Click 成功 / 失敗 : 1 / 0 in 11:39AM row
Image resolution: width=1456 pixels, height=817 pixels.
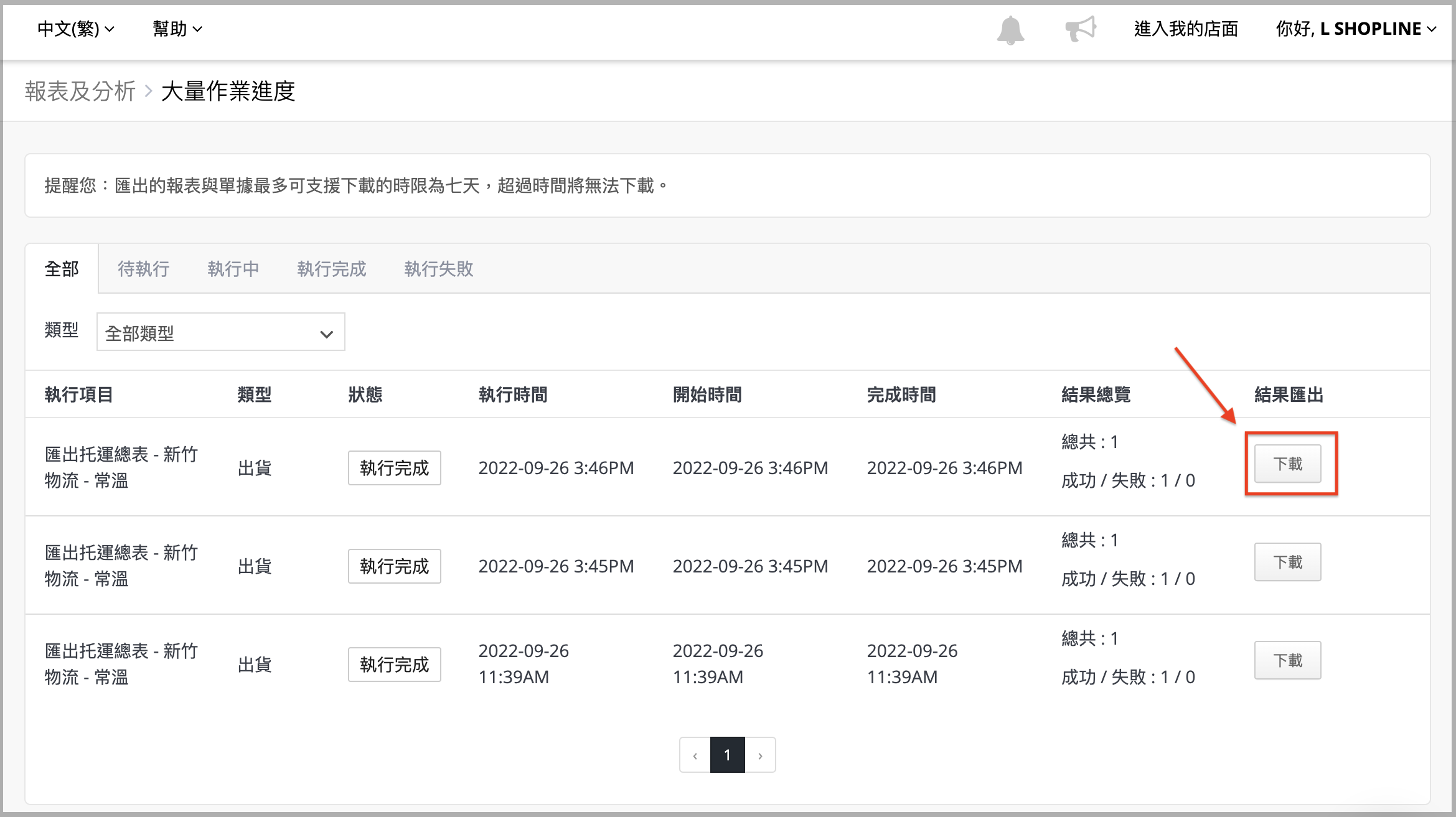(1128, 677)
